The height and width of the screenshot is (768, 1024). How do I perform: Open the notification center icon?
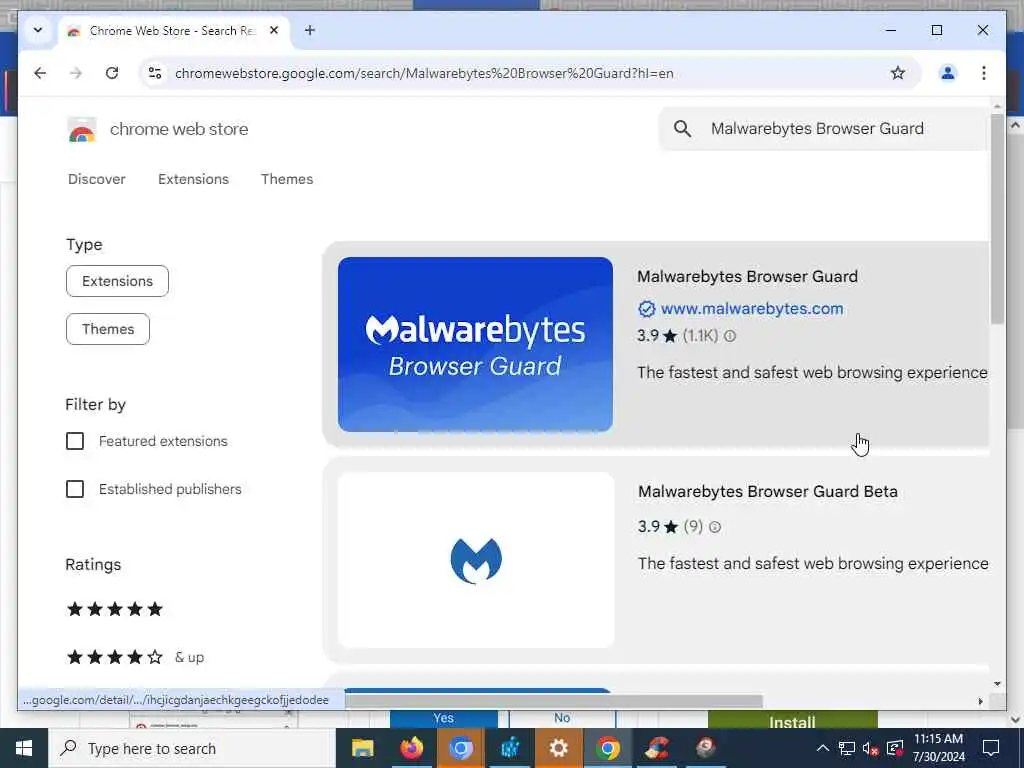991,748
